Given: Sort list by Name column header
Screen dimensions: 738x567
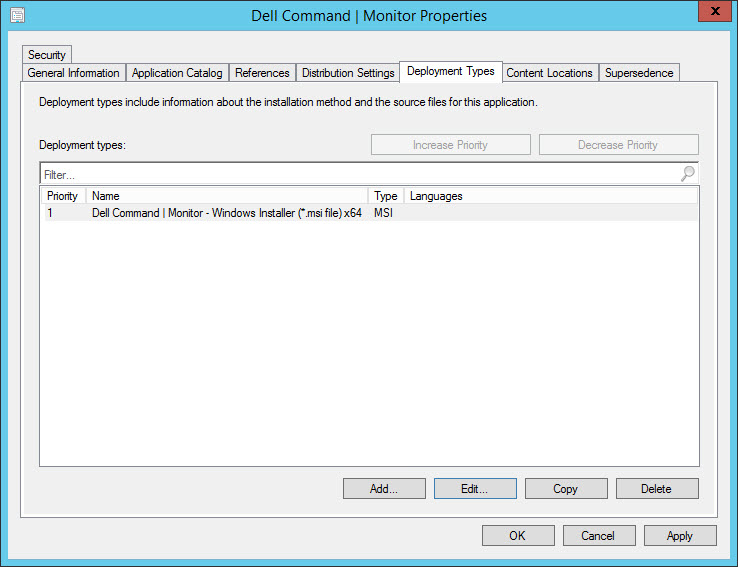Looking at the screenshot, I should pyautogui.click(x=226, y=196).
